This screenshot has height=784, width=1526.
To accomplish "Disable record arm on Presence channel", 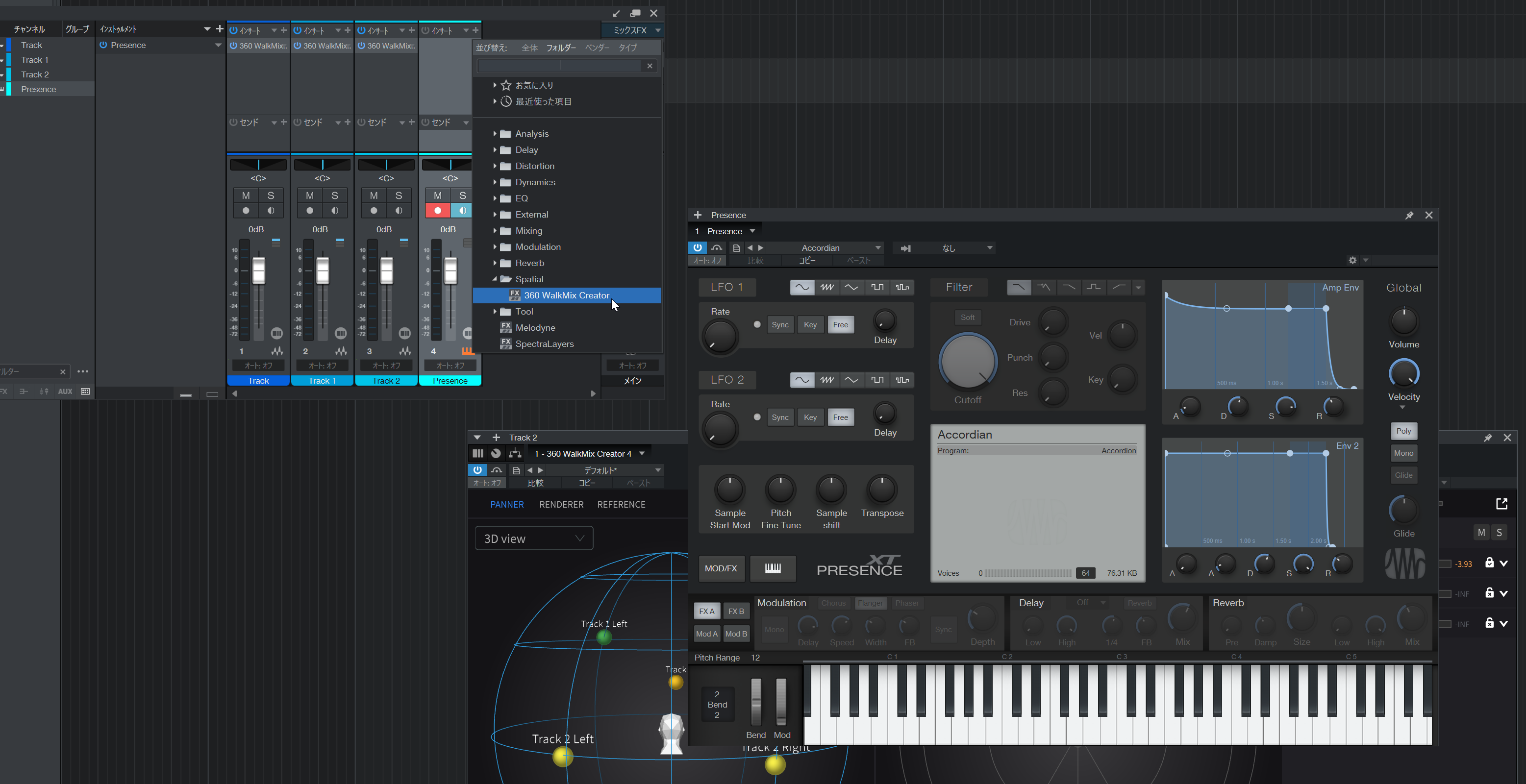I will [x=438, y=211].
